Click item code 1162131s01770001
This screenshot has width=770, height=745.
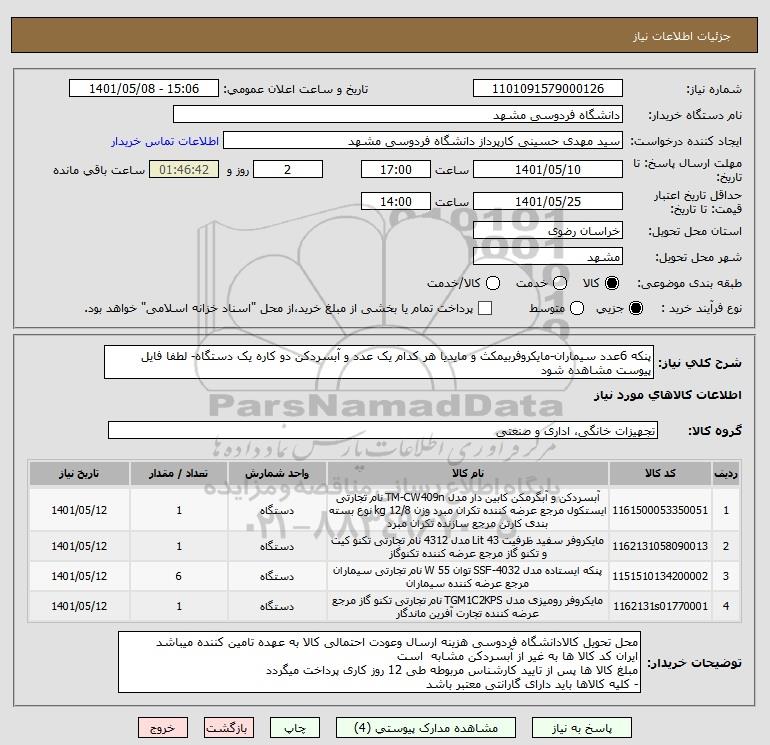[x=660, y=607]
